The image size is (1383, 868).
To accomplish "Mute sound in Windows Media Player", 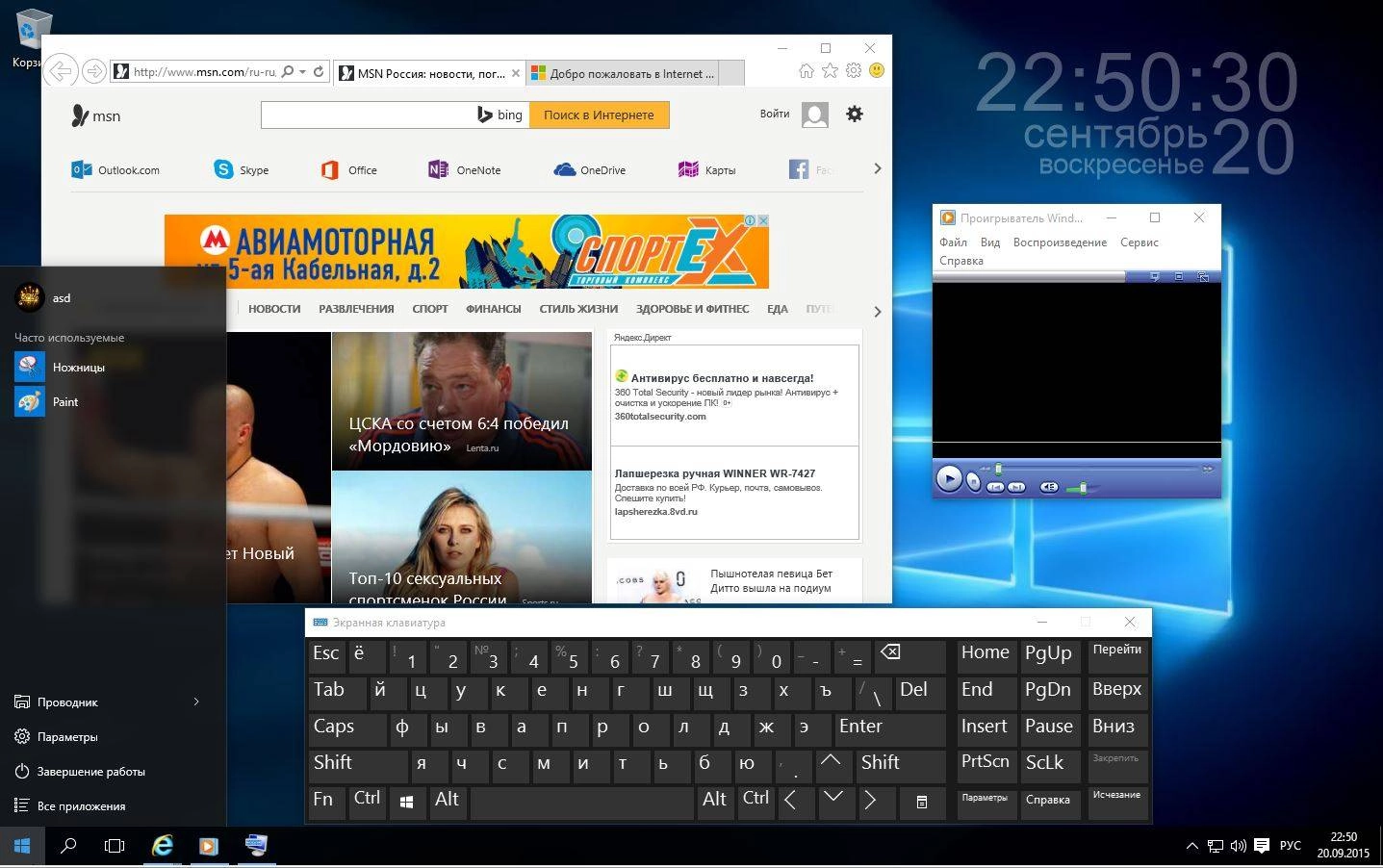I will point(1049,487).
